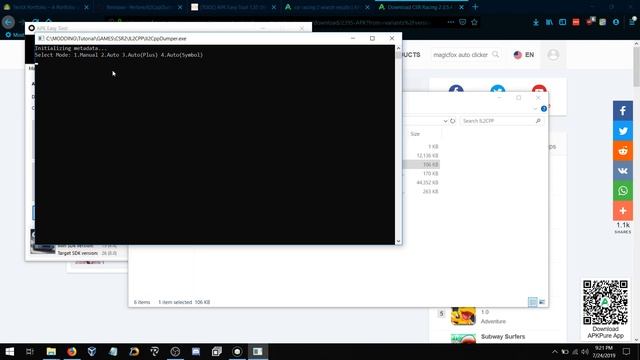Screen dimensions: 640x360
Task: Share on WhatsApp via the side share bar
Action: [623, 191]
